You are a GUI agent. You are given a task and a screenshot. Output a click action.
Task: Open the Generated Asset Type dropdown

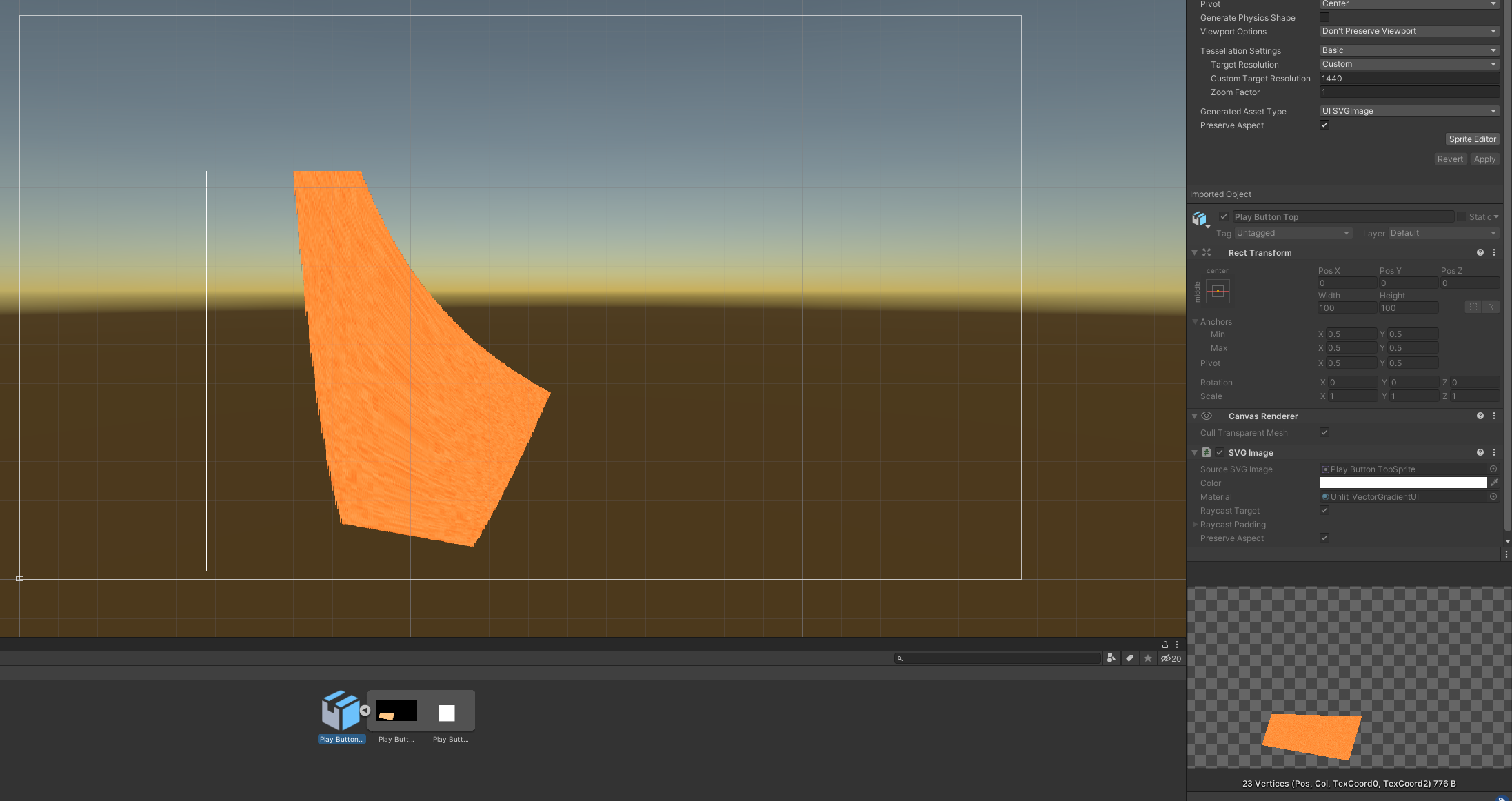point(1405,110)
